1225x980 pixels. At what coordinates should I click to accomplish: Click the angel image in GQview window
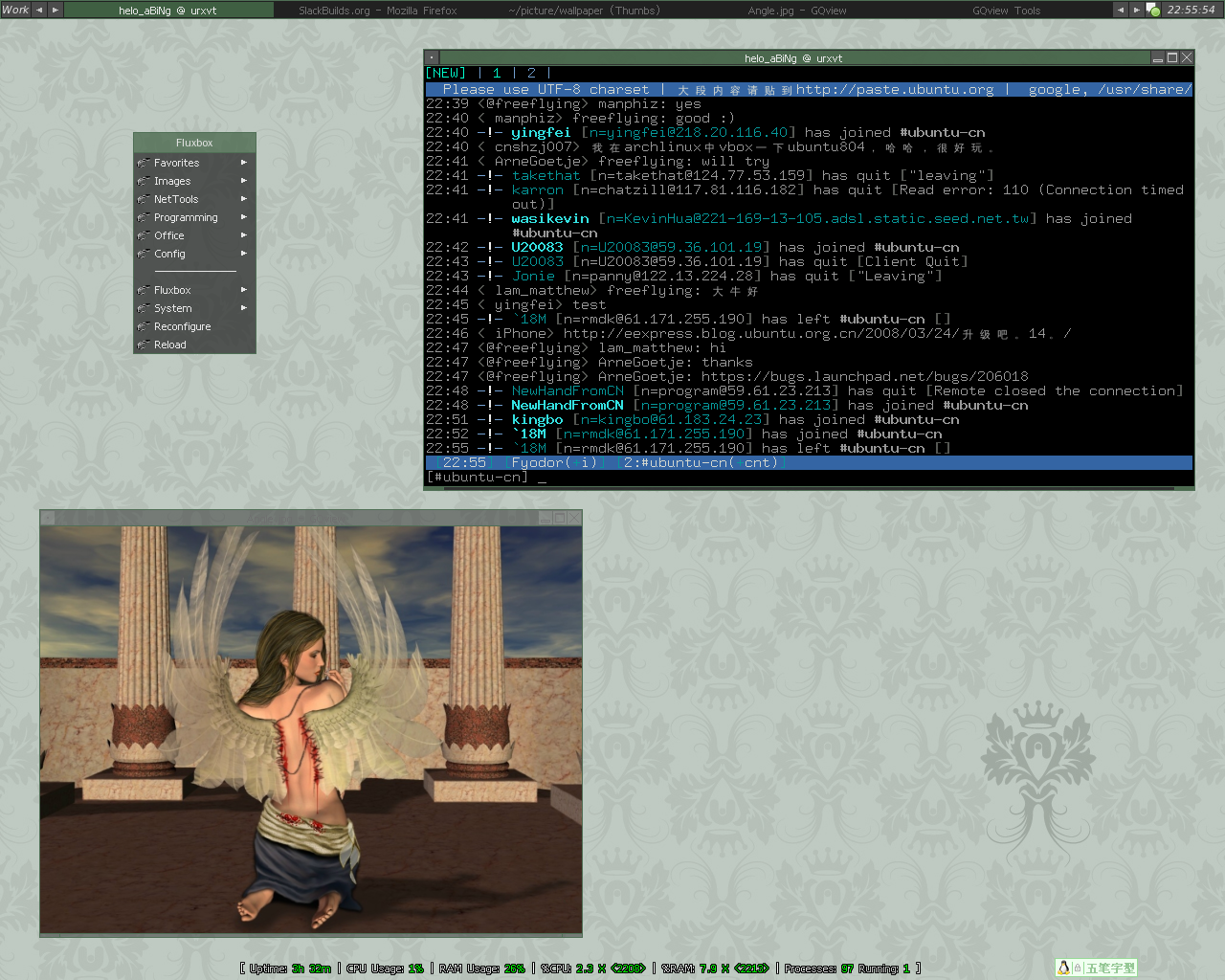click(311, 729)
